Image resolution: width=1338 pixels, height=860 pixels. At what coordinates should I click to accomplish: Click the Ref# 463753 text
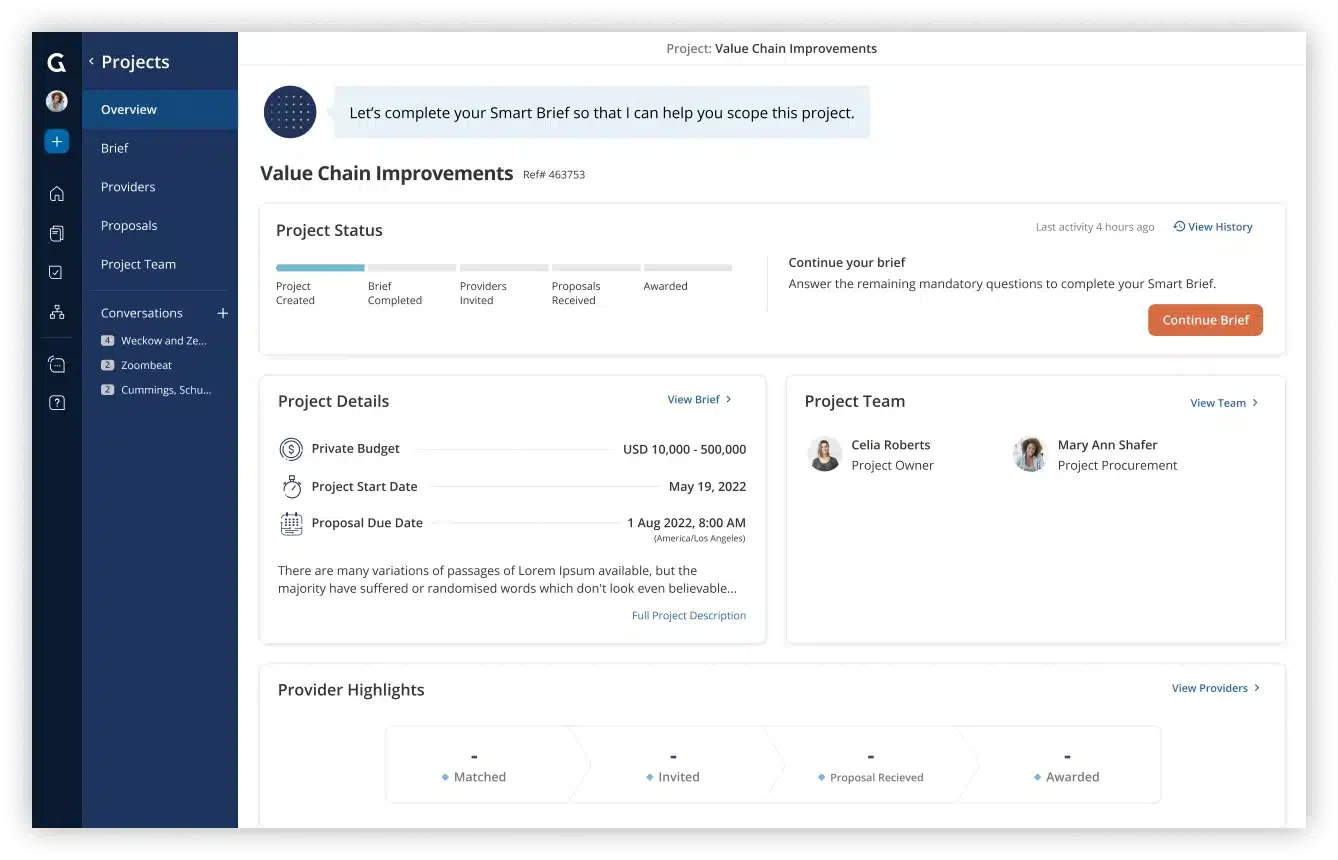(x=554, y=175)
